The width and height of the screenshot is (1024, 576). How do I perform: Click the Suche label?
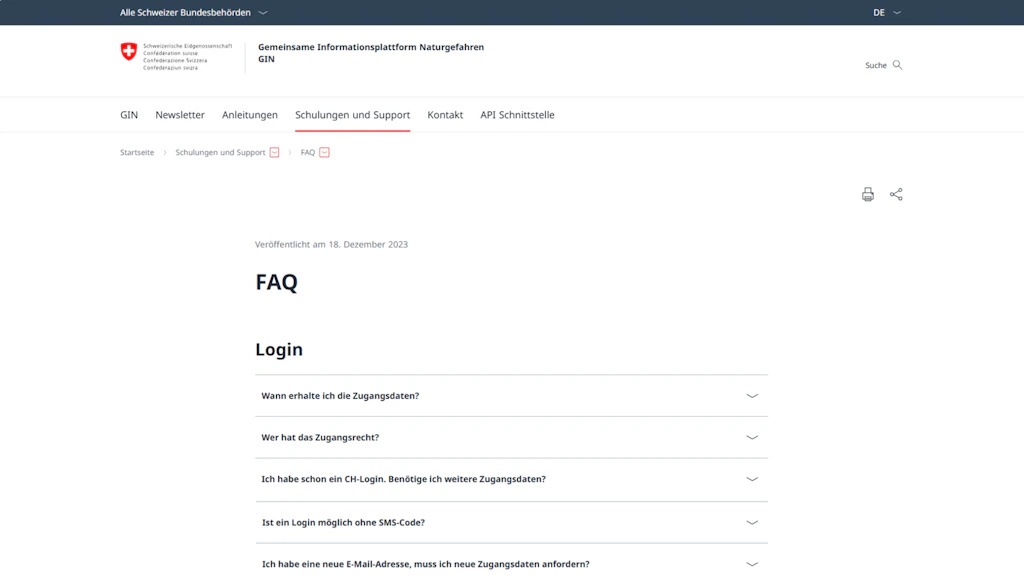pos(876,65)
